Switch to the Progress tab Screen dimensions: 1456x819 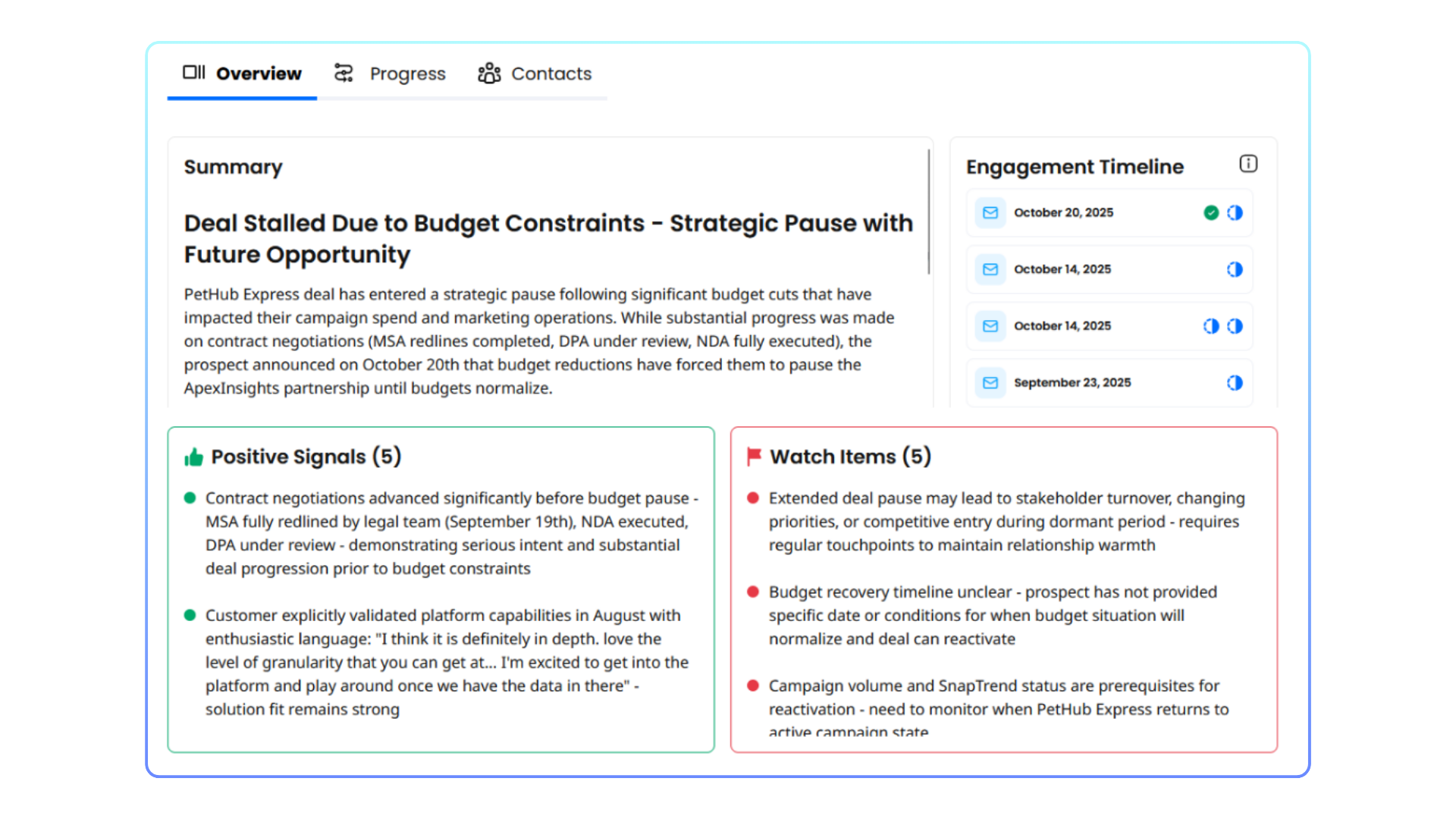[407, 74]
